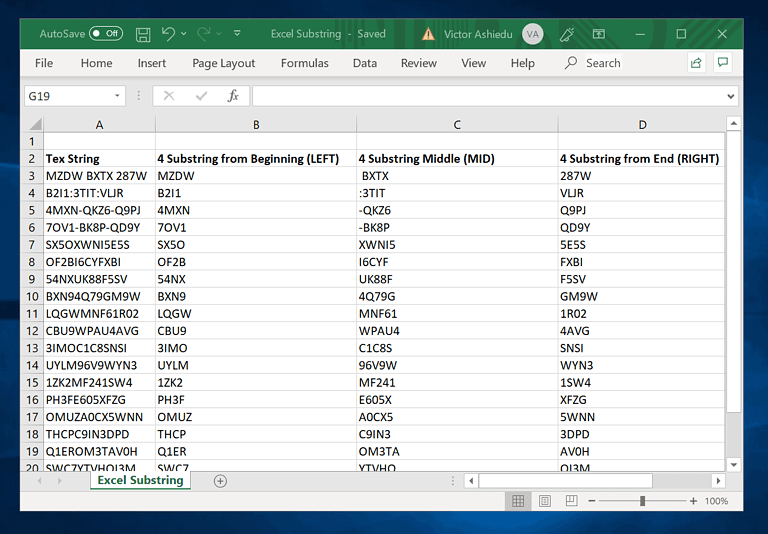
Task: Open the Review tab
Action: tap(419, 63)
